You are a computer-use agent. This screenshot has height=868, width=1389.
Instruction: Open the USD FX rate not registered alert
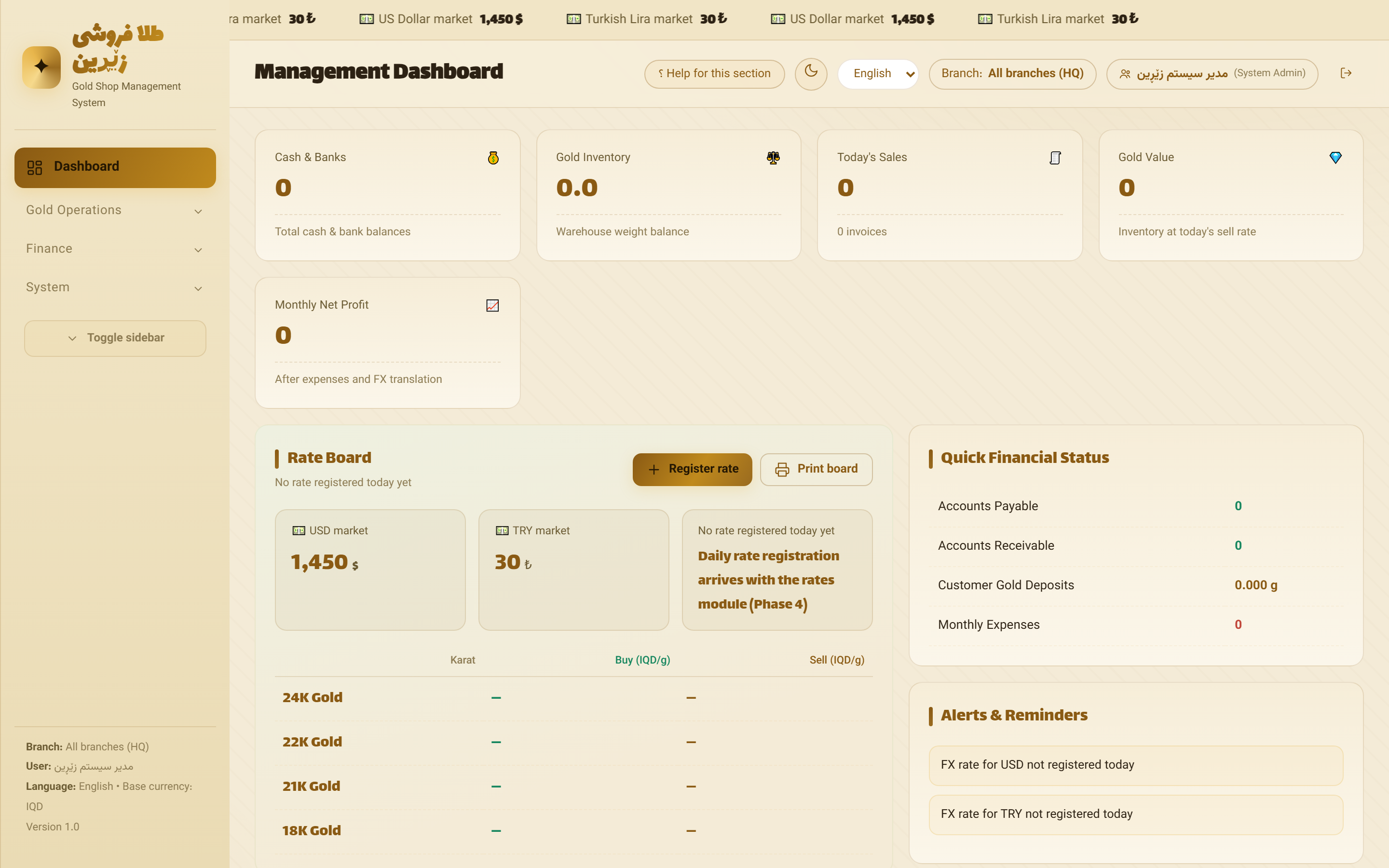[x=1136, y=765]
